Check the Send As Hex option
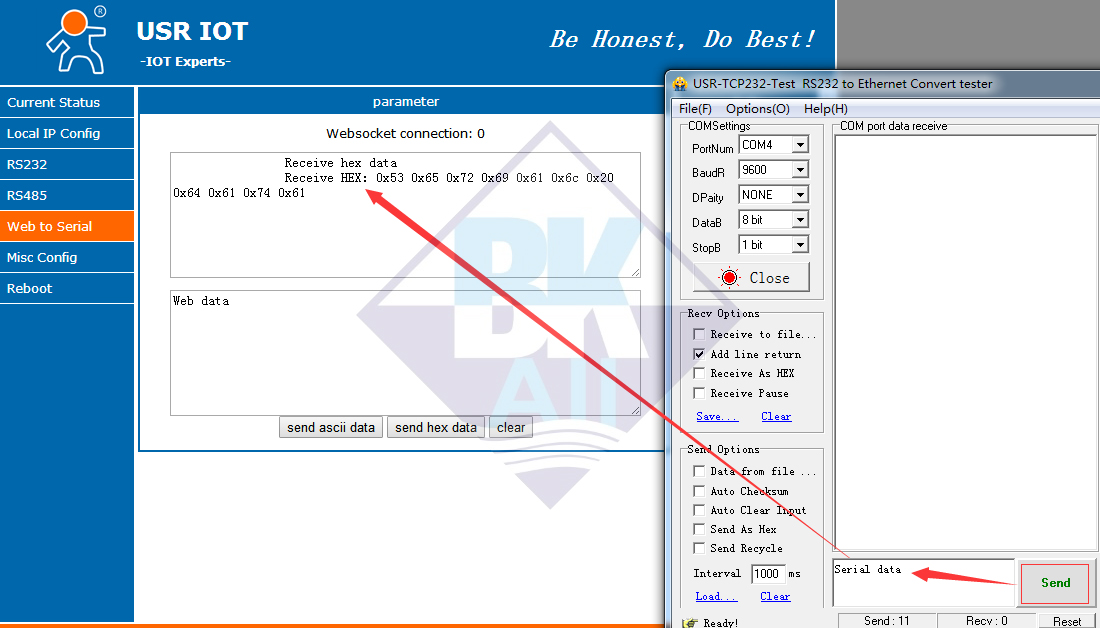Image resolution: width=1100 pixels, height=628 pixels. pyautogui.click(x=699, y=529)
